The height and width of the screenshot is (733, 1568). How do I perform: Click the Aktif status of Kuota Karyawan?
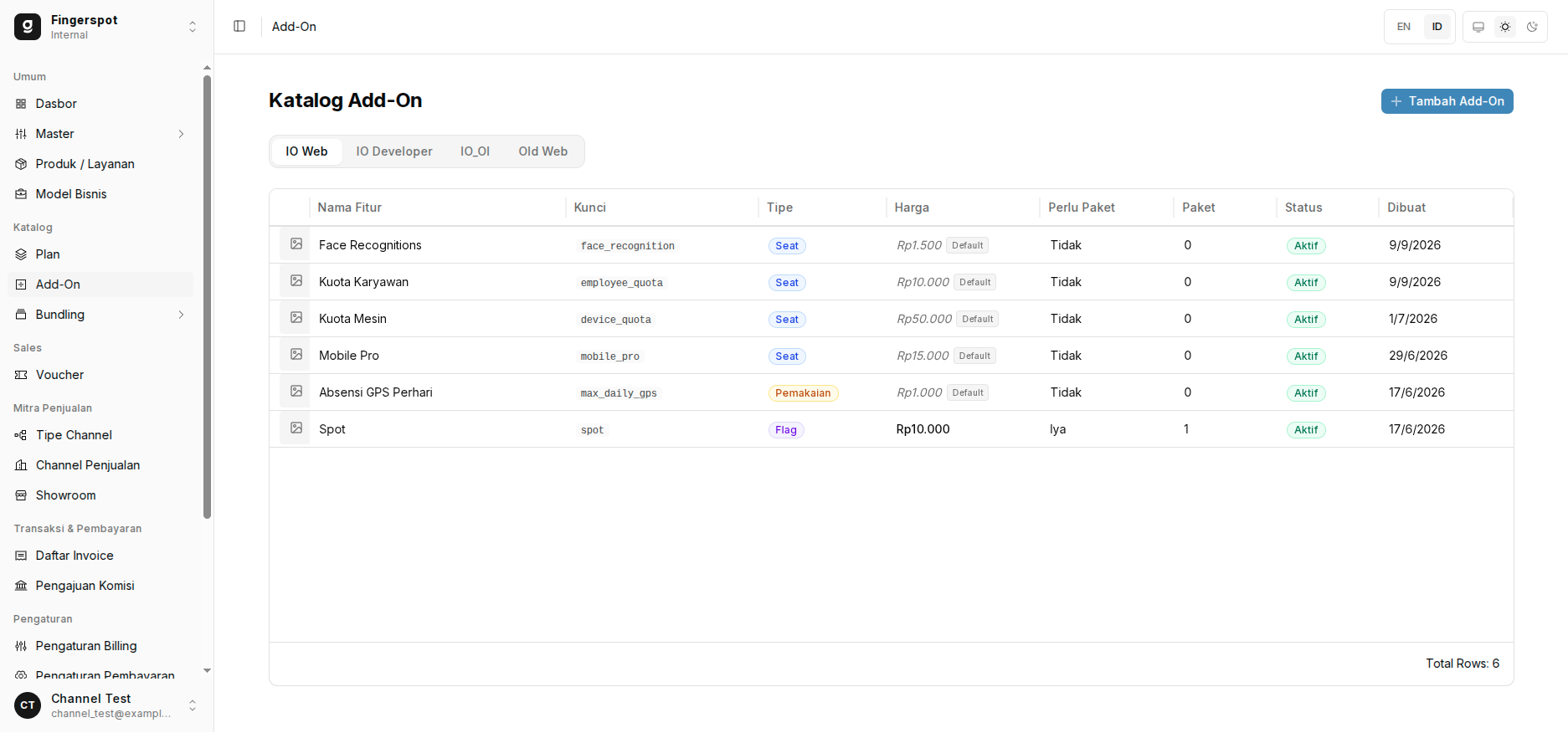(x=1306, y=283)
